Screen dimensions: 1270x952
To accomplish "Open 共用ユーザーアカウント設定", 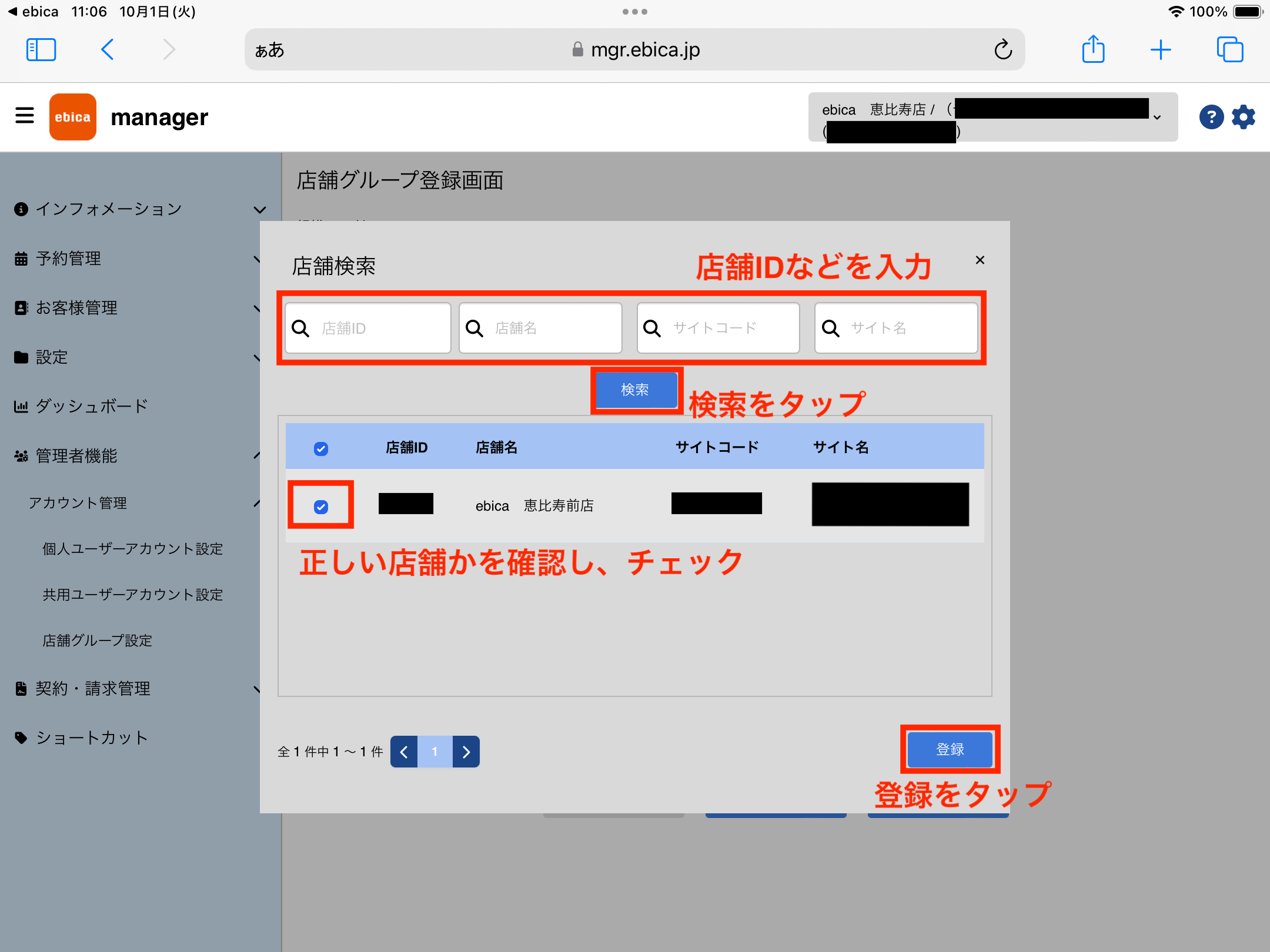I will pos(133,595).
